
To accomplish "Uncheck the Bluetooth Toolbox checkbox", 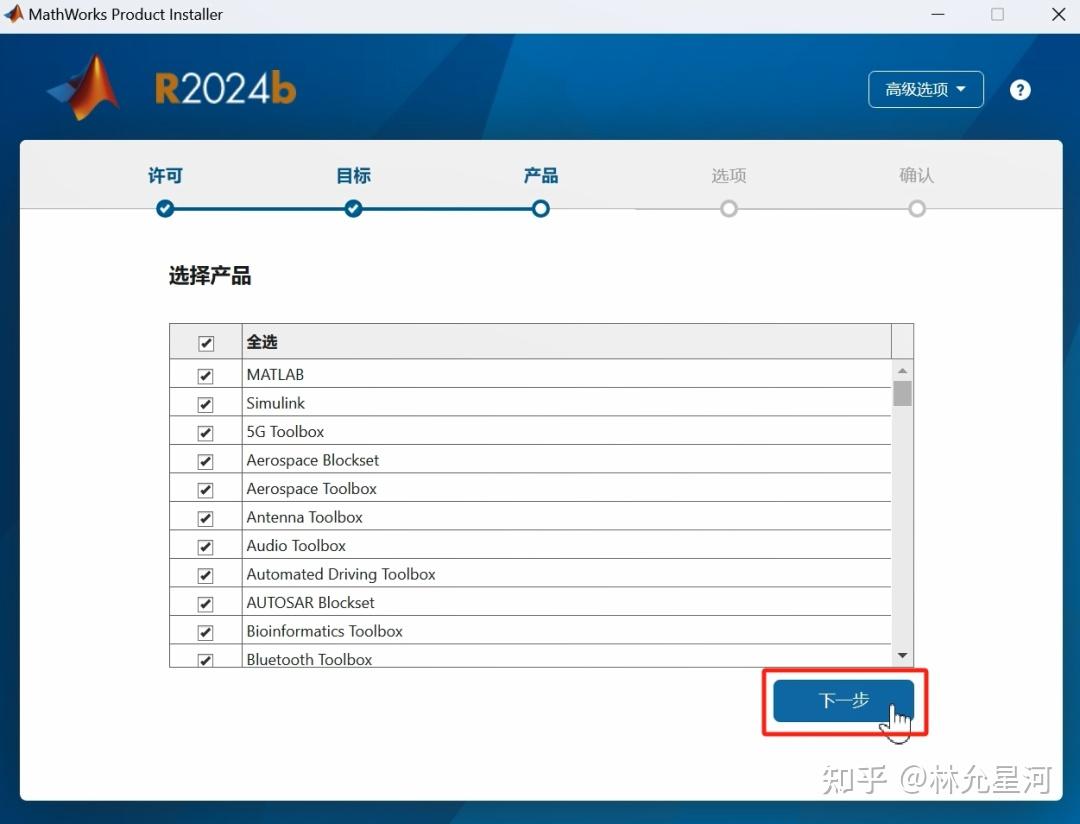I will [205, 658].
